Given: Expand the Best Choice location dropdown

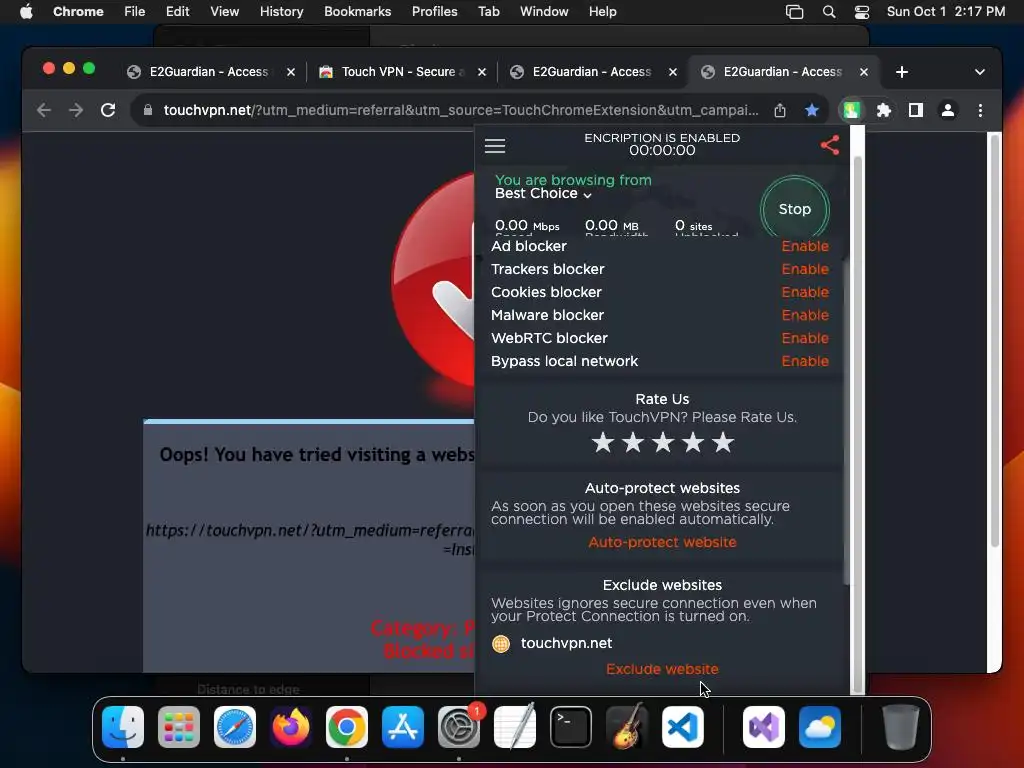Looking at the screenshot, I should click(x=543, y=193).
